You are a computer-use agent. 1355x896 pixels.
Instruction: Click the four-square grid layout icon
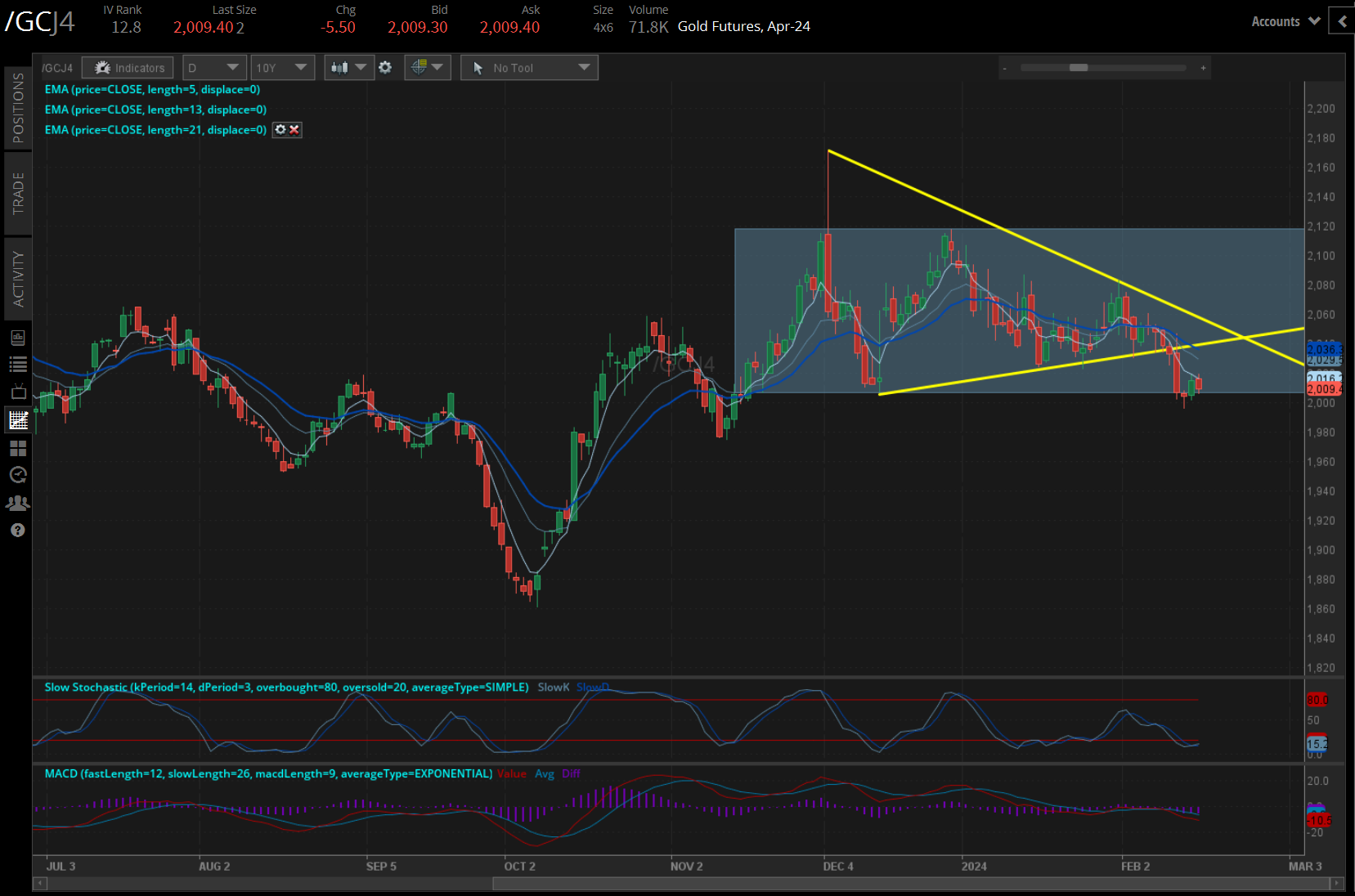click(18, 448)
